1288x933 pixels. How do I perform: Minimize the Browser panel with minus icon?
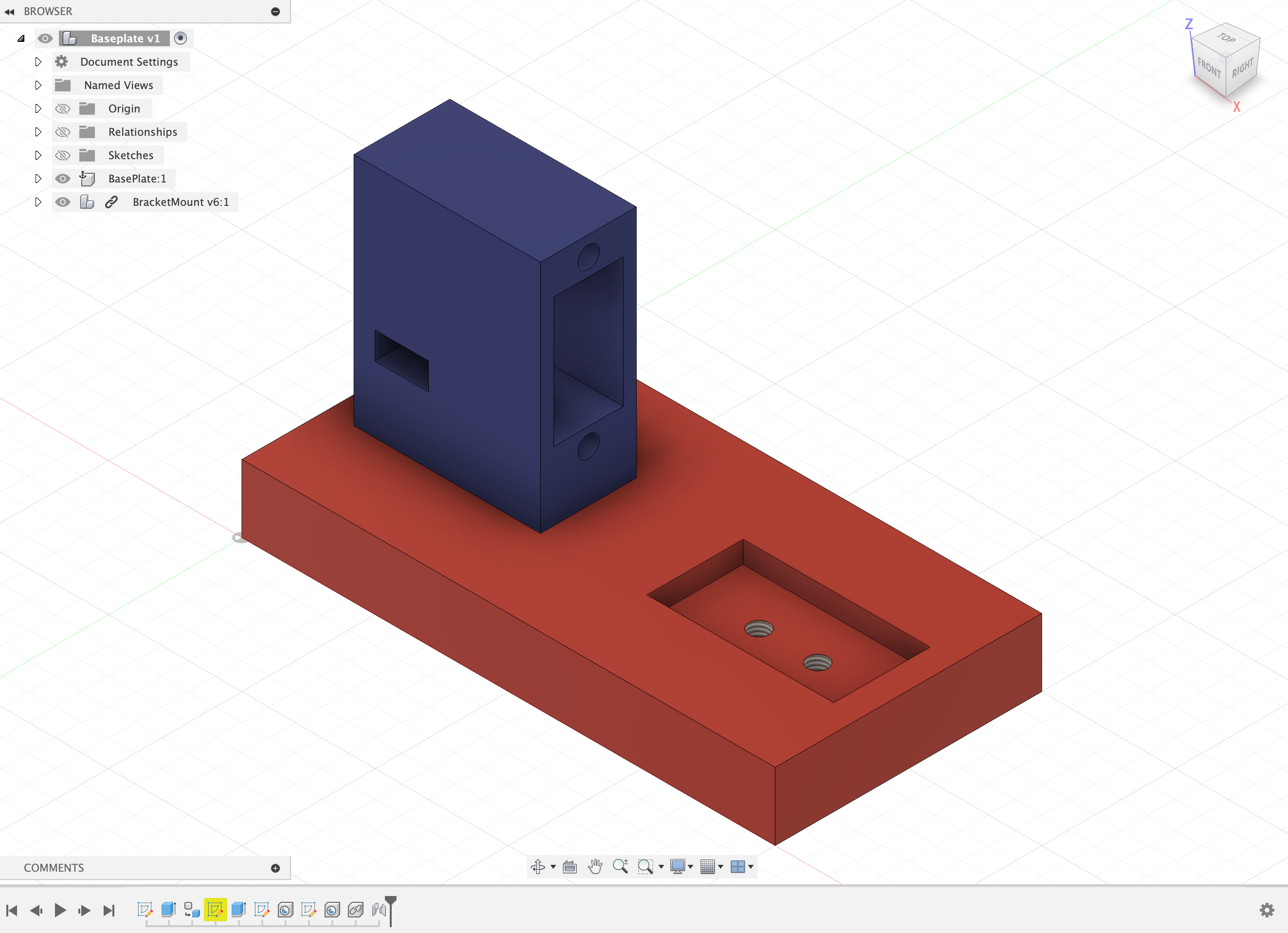pyautogui.click(x=275, y=11)
